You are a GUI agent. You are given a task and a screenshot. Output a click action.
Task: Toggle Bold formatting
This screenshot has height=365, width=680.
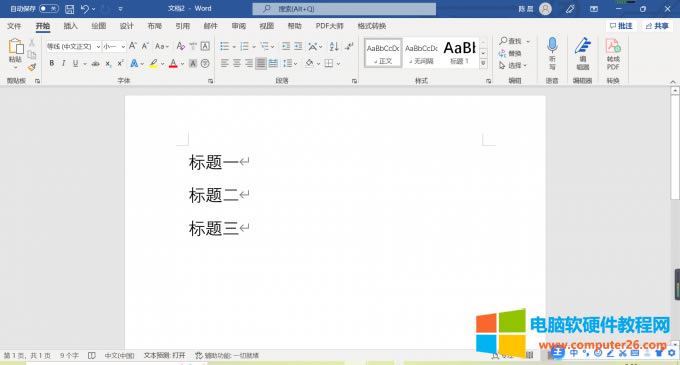coord(52,64)
